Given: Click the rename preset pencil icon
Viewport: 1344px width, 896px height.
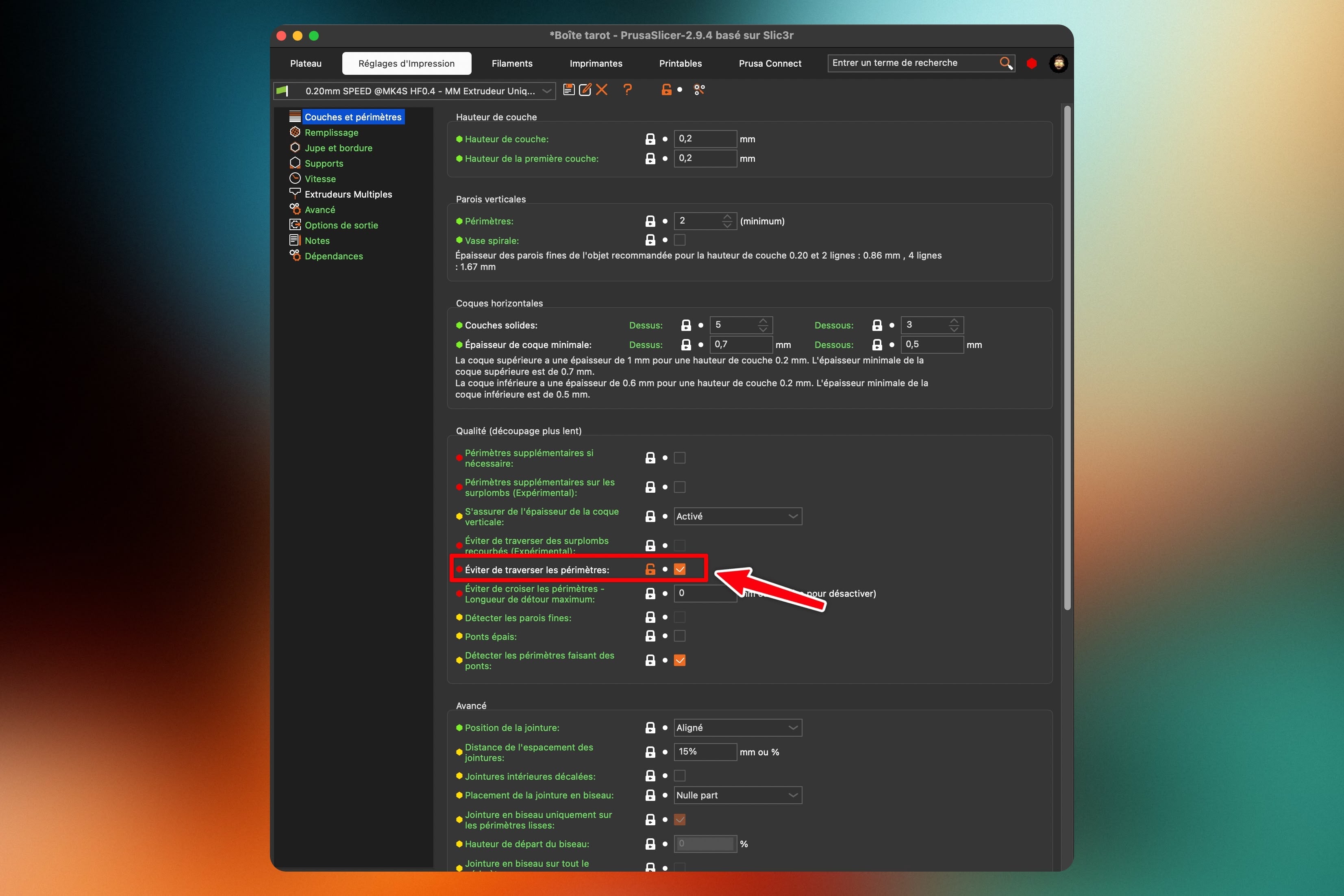Looking at the screenshot, I should point(585,90).
